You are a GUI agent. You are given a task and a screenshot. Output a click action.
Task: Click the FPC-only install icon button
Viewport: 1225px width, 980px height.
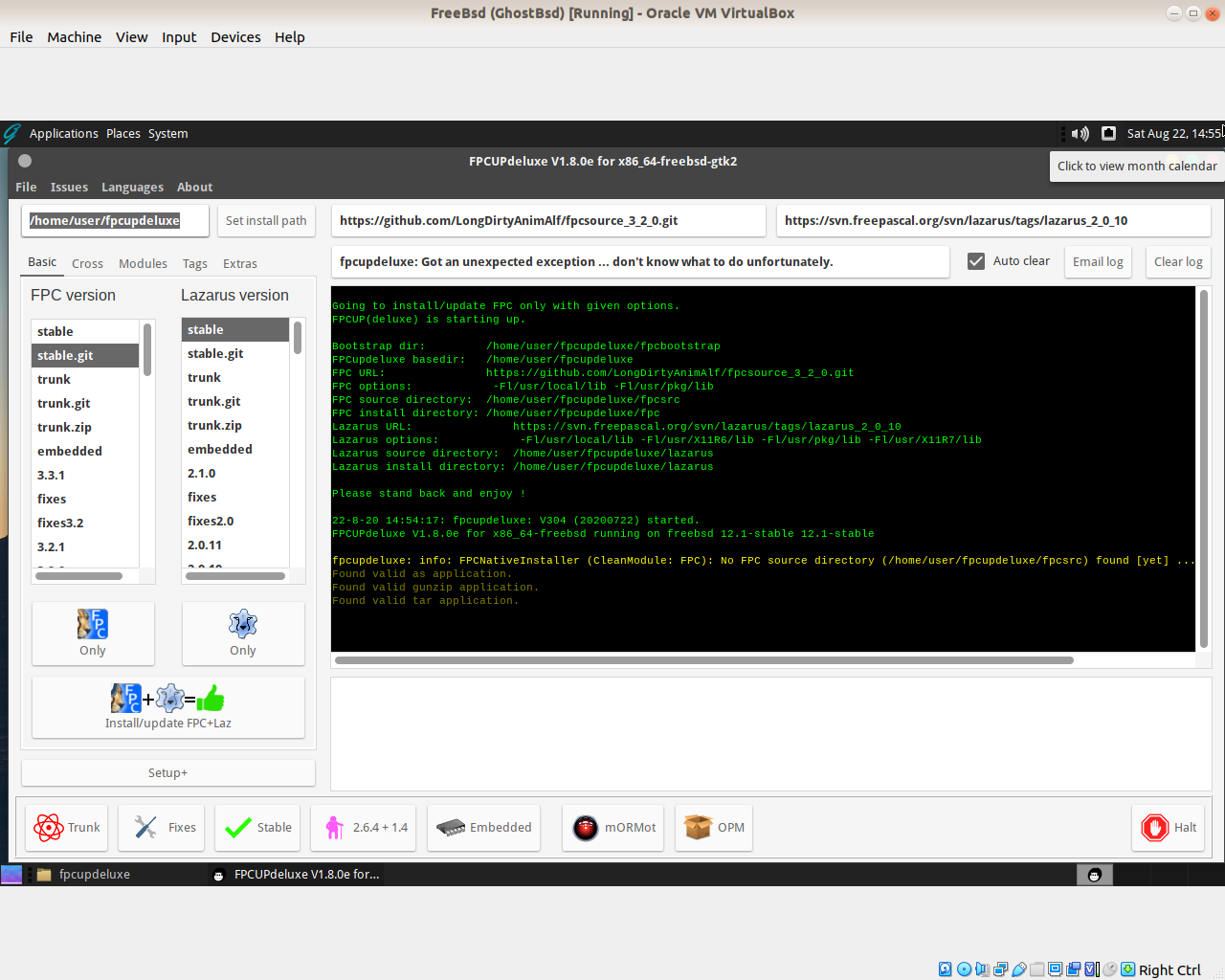[x=93, y=634]
